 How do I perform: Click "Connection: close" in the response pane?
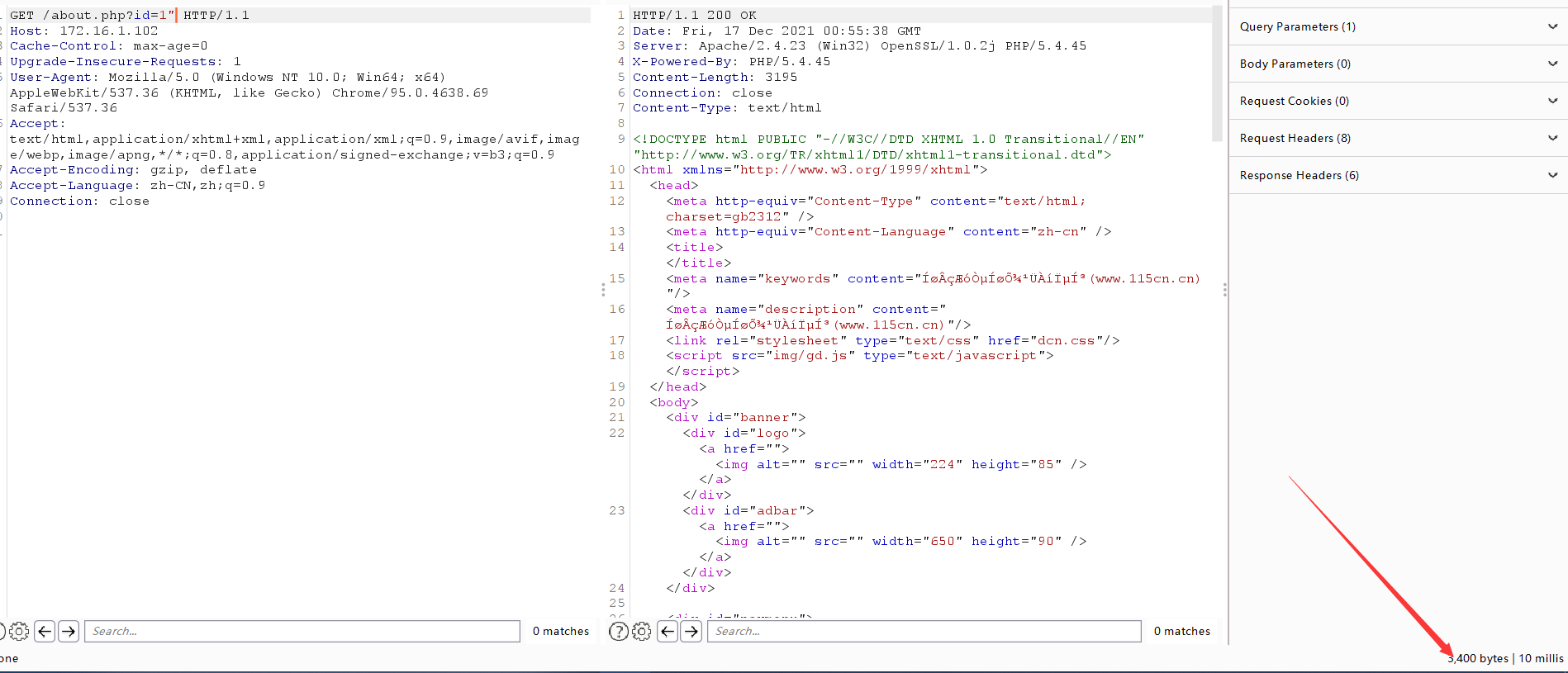(702, 93)
